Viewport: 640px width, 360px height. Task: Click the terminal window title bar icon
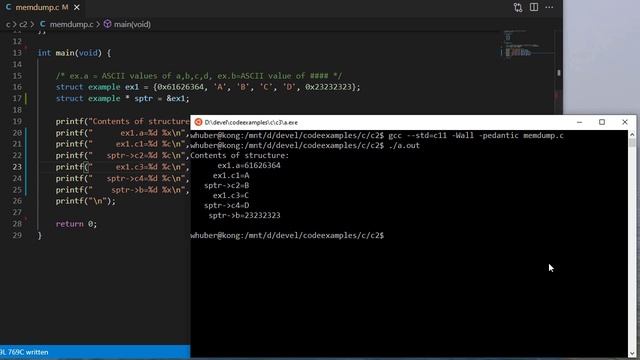[198, 122]
